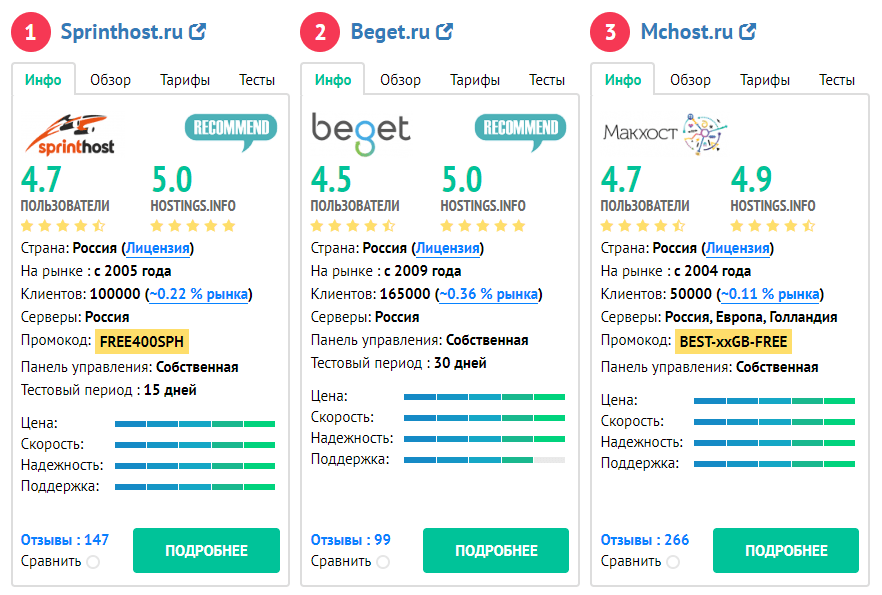This screenshot has height=595, width=882.
Task: Click the Recommend badge on Sprinthost card
Action: pos(230,131)
